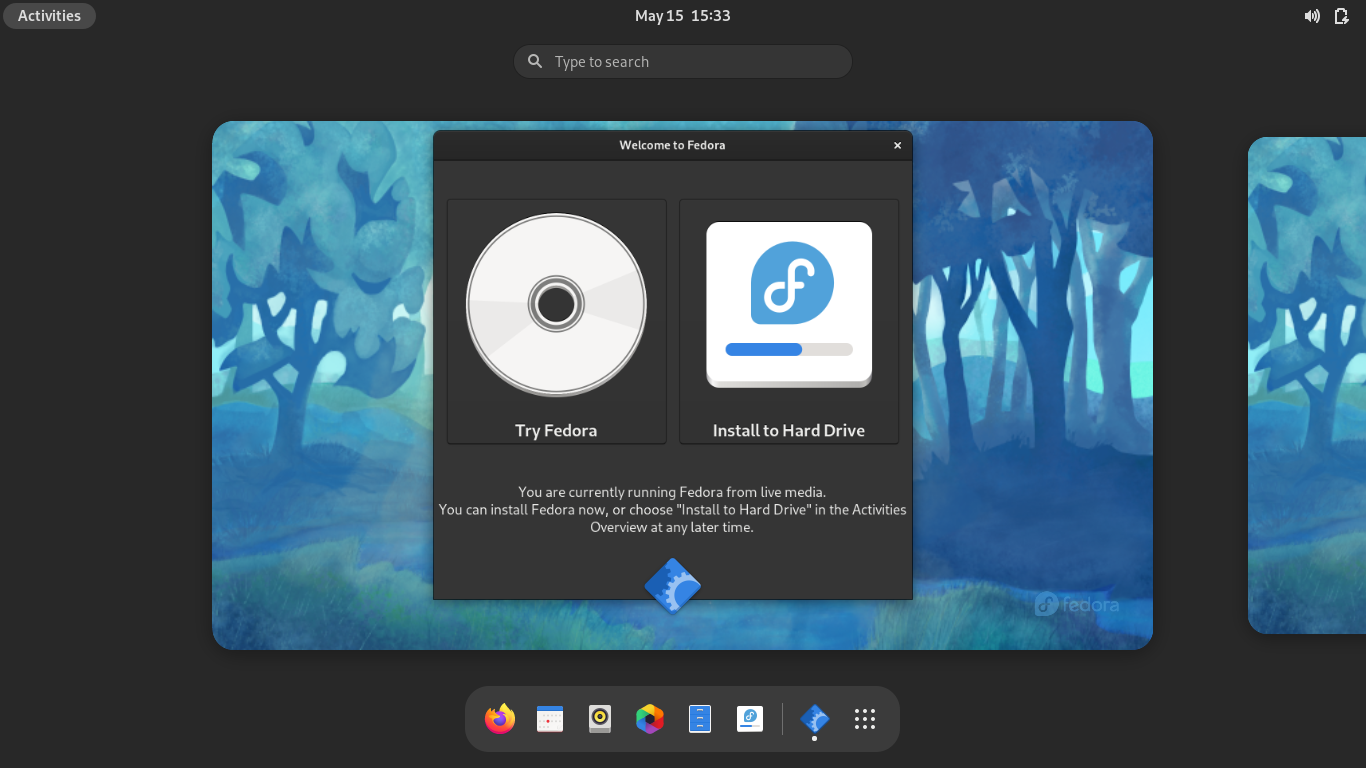
Task: Select the running Welcome to Fedora dash icon
Action: point(815,719)
